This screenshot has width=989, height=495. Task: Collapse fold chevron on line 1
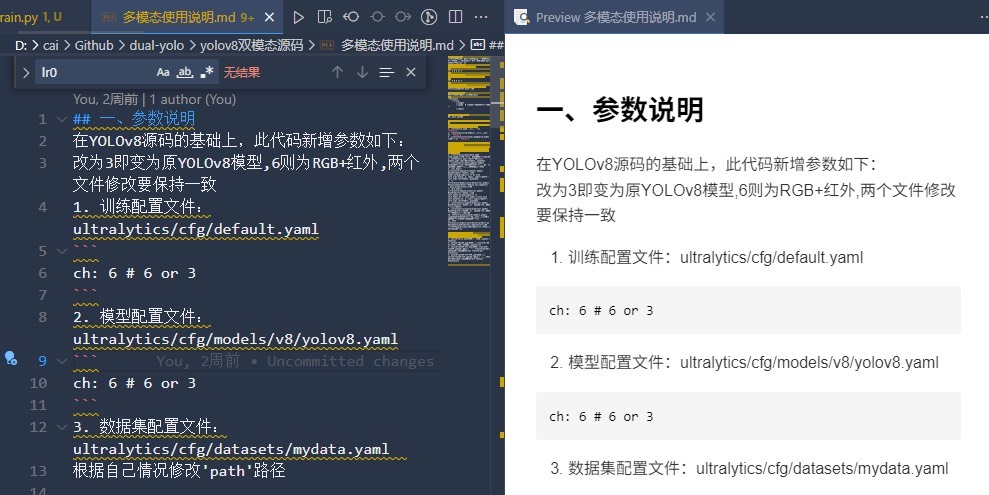tap(62, 119)
